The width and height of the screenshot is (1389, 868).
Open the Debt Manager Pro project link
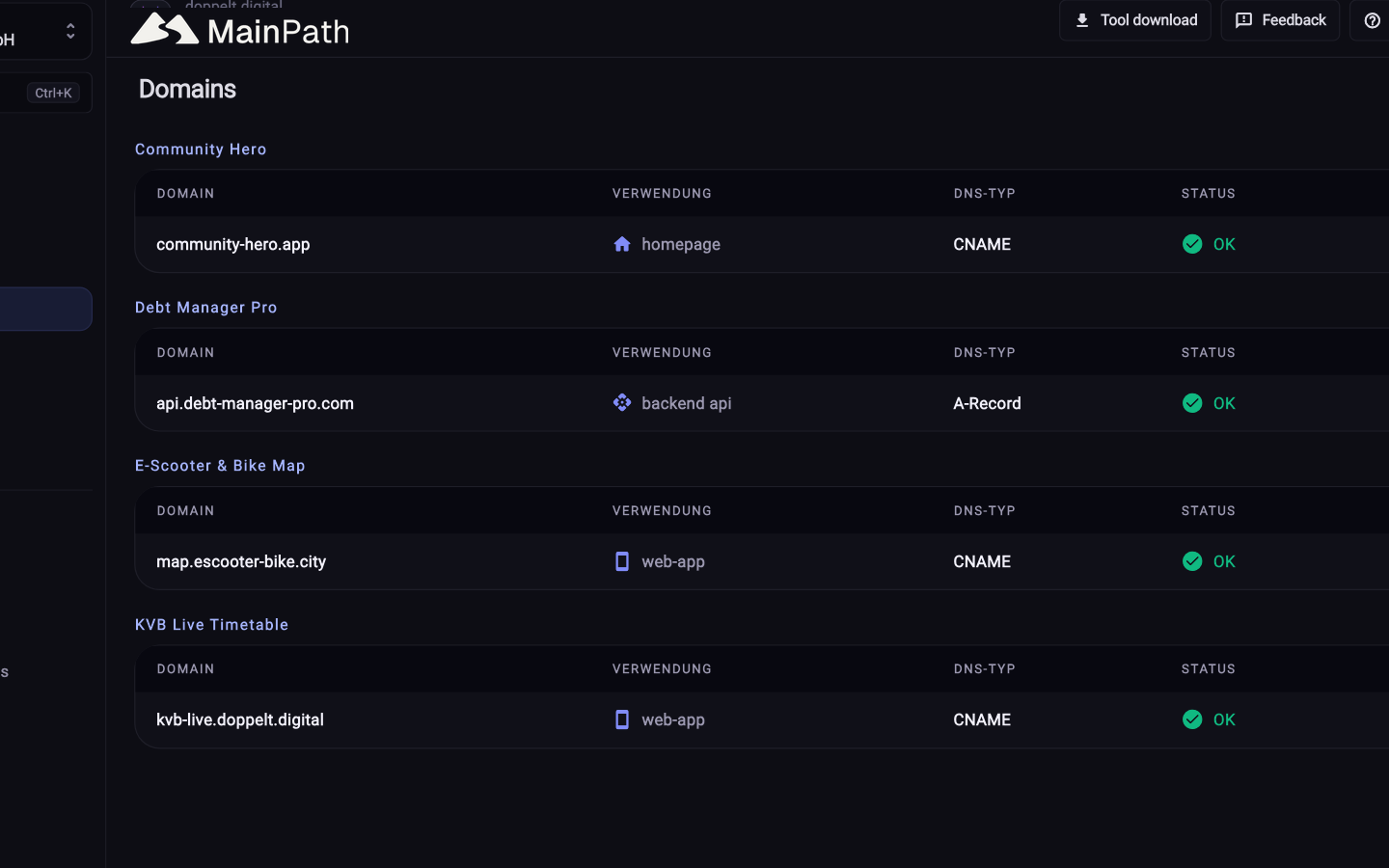[x=206, y=308]
